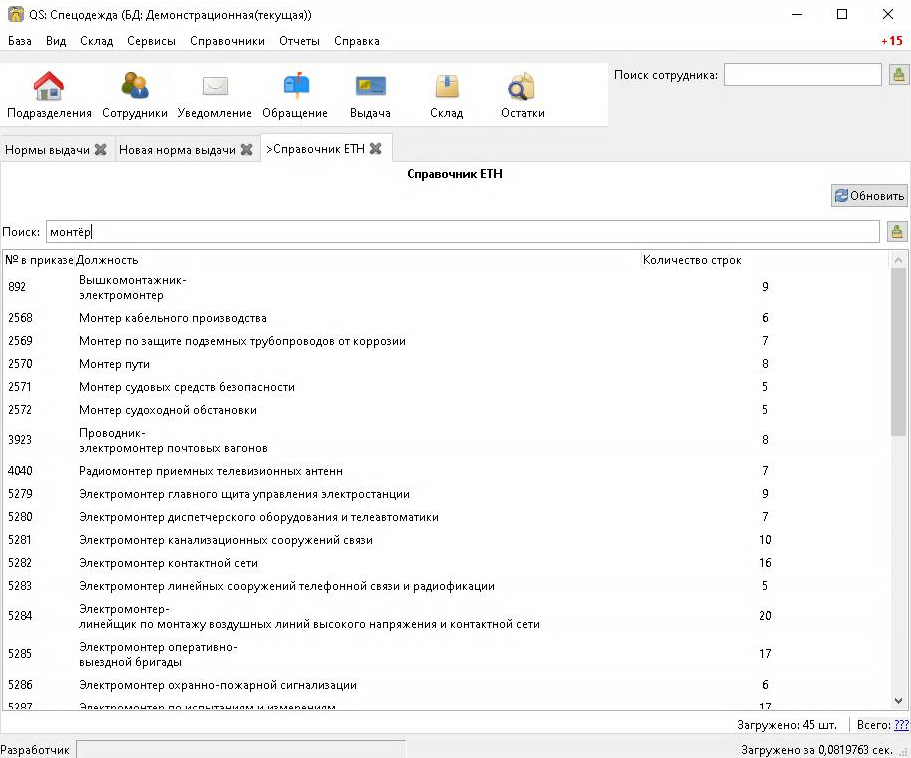Open the База menu
This screenshot has height=758, width=911.
(20, 41)
